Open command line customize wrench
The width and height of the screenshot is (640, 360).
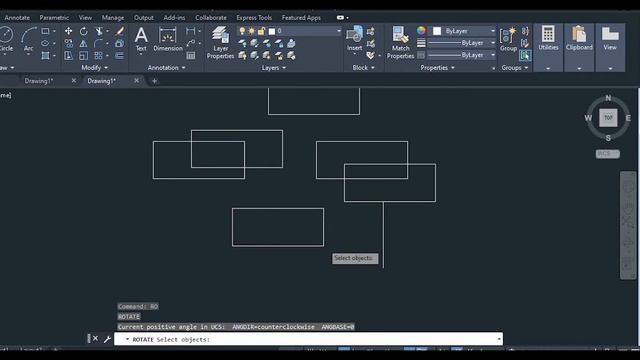point(107,339)
